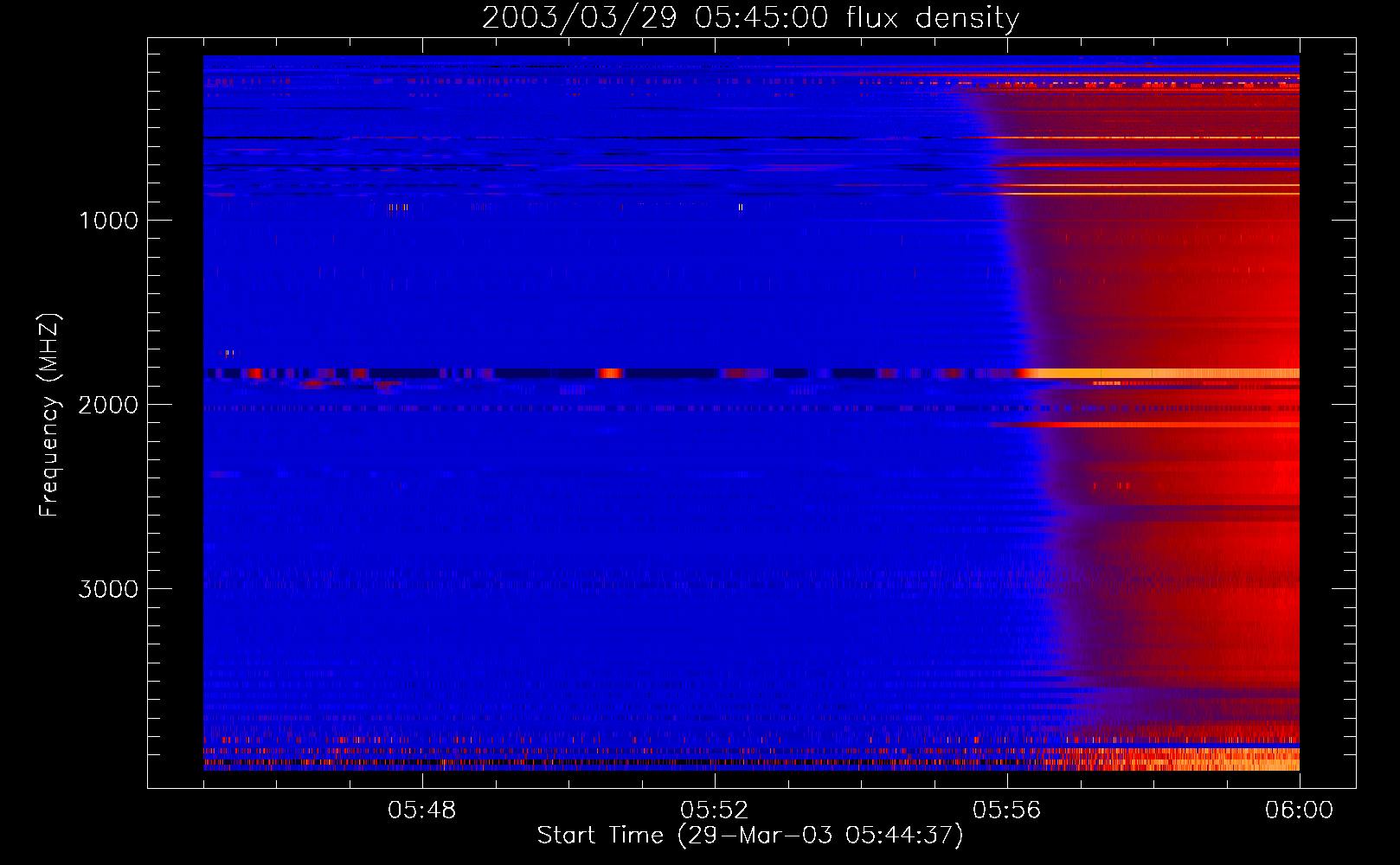Select the 'Start Time (29-Mar-03 05:44:37)' label
The image size is (1400, 865).
tap(750, 836)
